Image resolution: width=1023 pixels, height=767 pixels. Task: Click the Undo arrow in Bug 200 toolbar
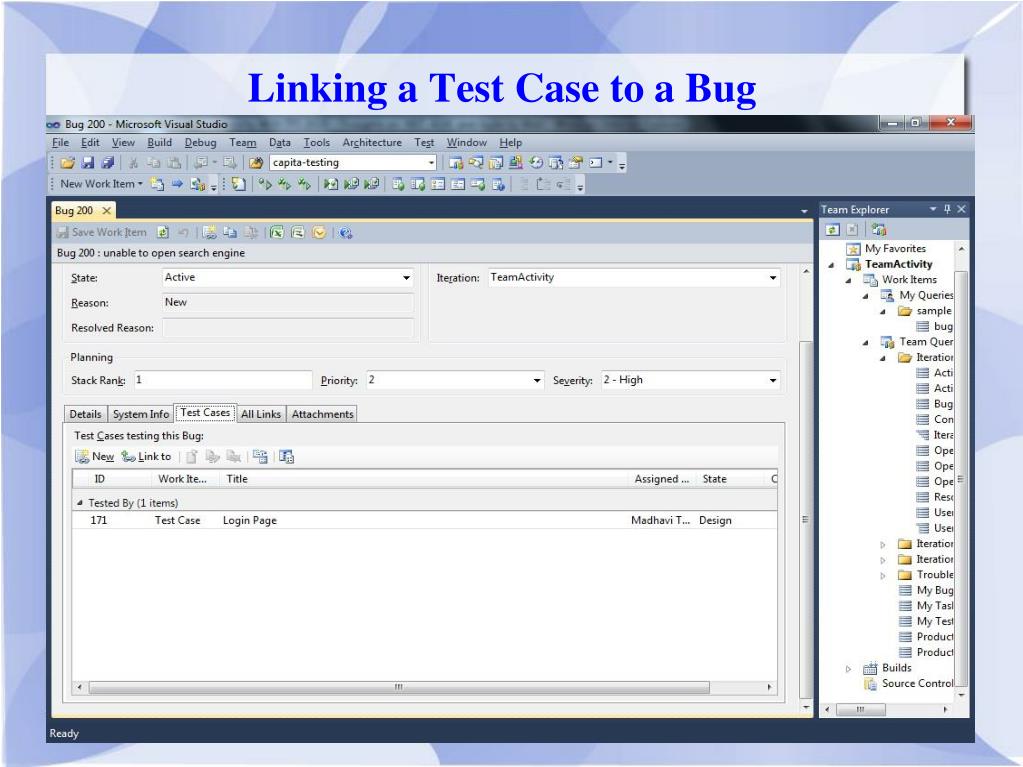click(183, 232)
